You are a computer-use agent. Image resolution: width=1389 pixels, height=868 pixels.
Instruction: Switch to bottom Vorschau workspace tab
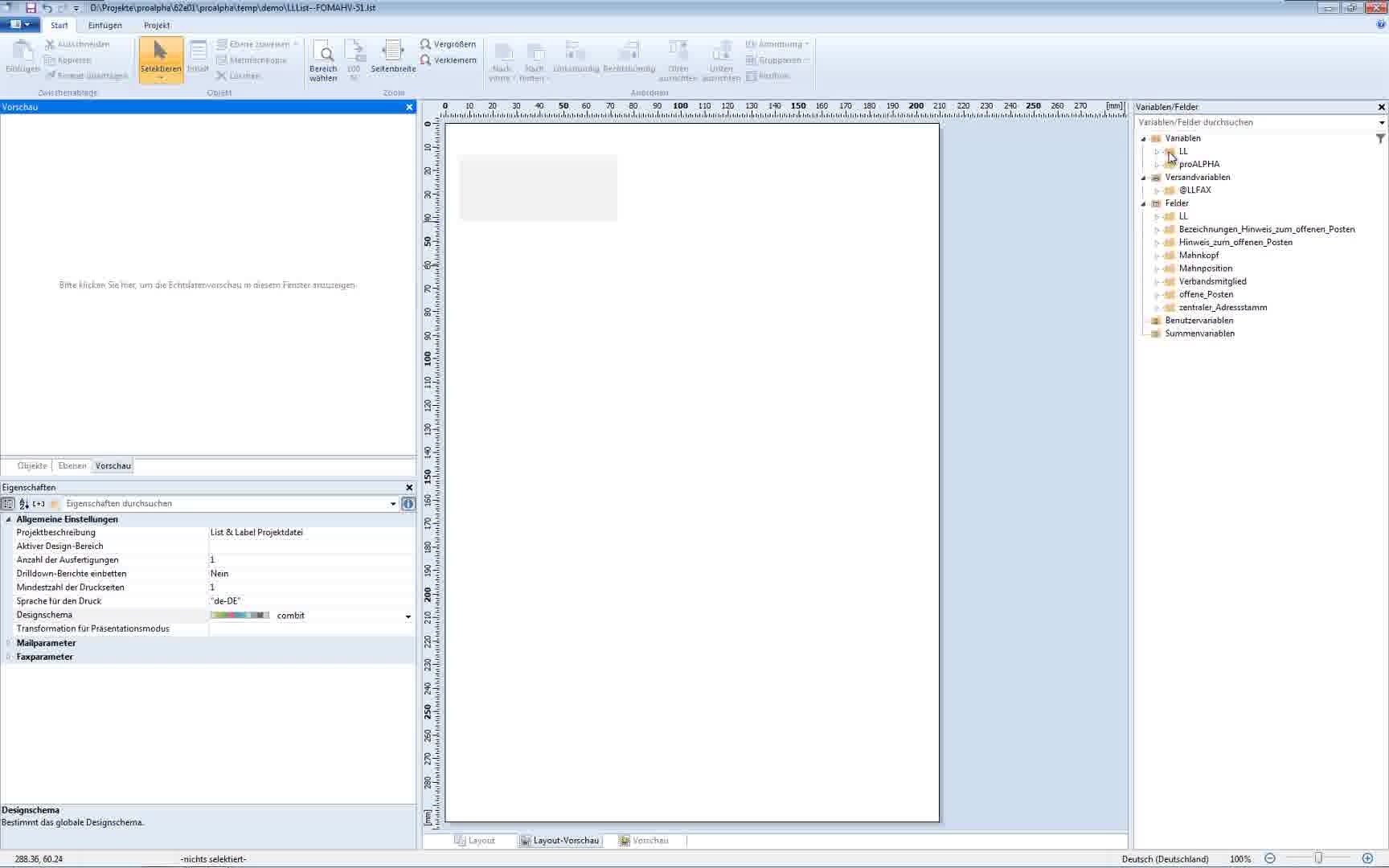644,841
